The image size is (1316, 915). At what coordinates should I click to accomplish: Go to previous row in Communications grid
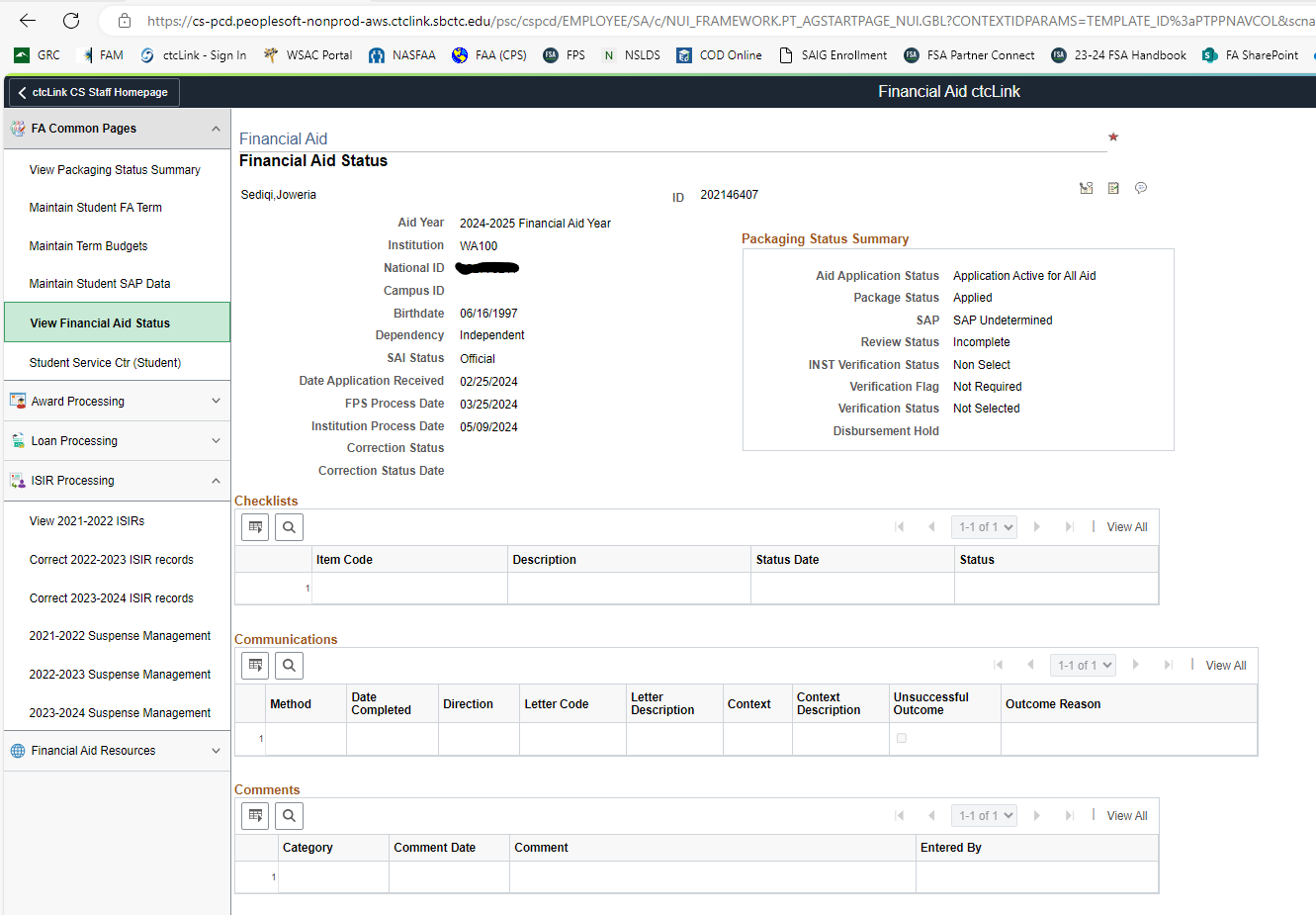[1030, 666]
